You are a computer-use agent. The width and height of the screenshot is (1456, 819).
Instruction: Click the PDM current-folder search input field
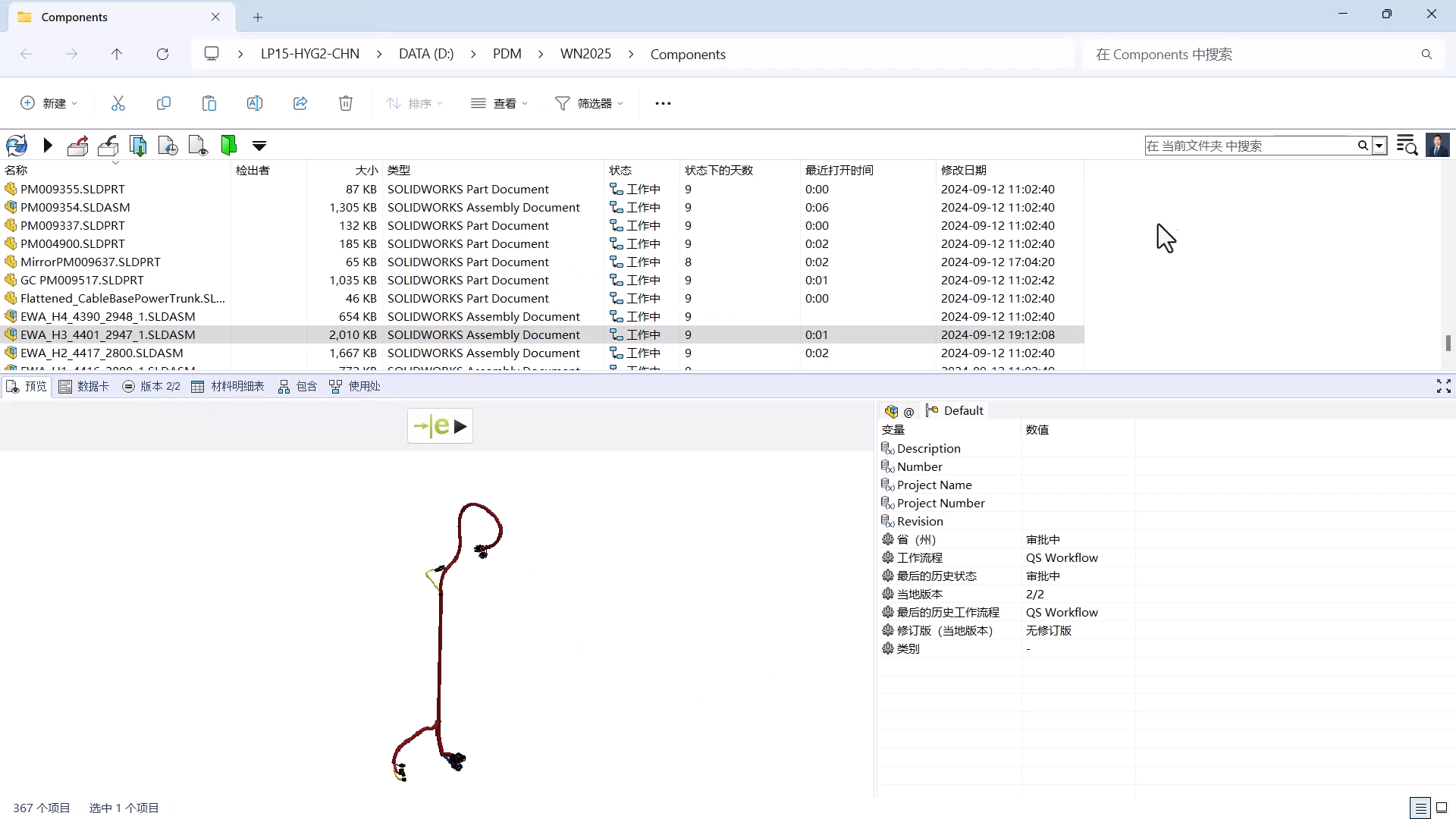click(1250, 146)
